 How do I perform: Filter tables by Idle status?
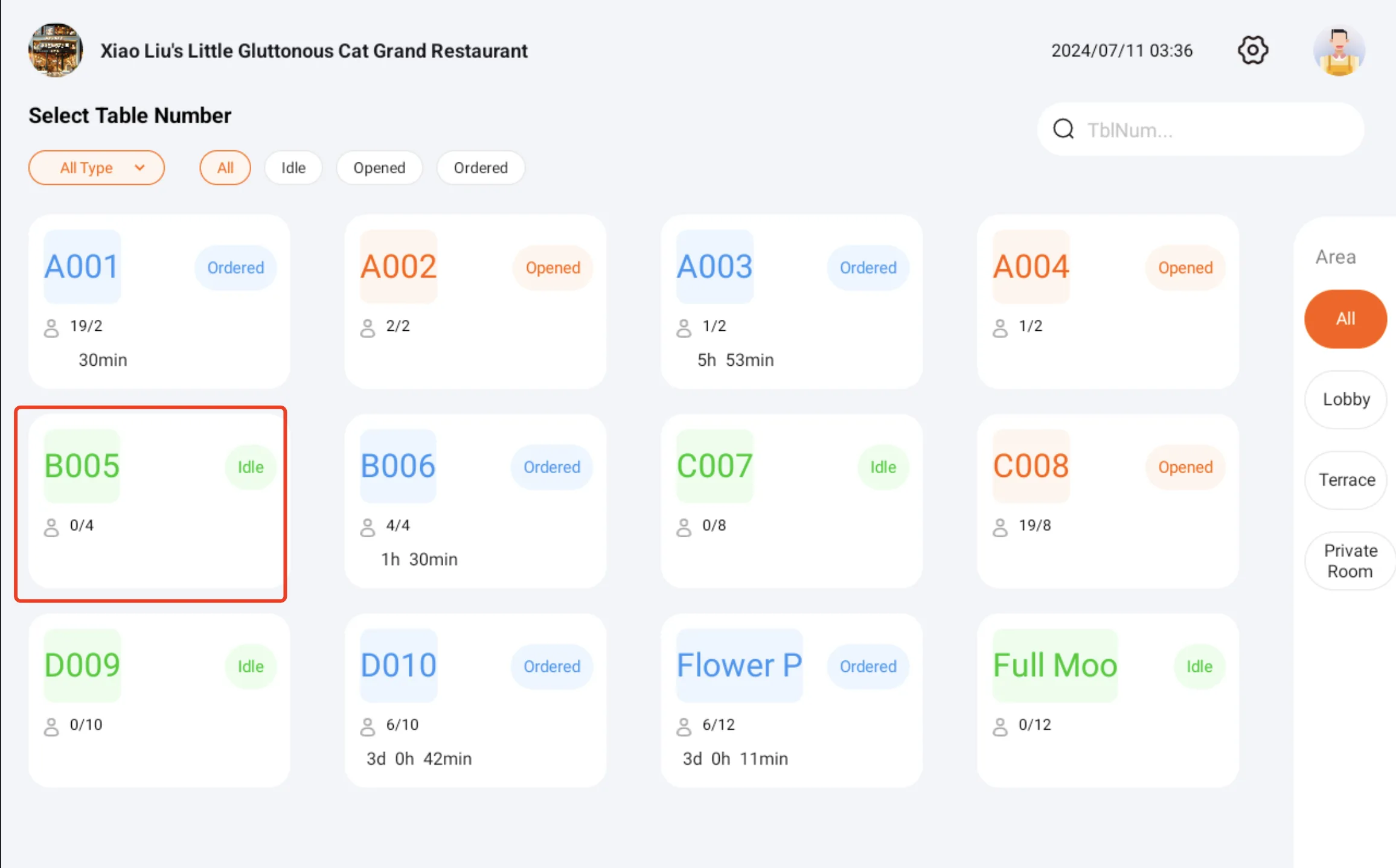(x=293, y=168)
